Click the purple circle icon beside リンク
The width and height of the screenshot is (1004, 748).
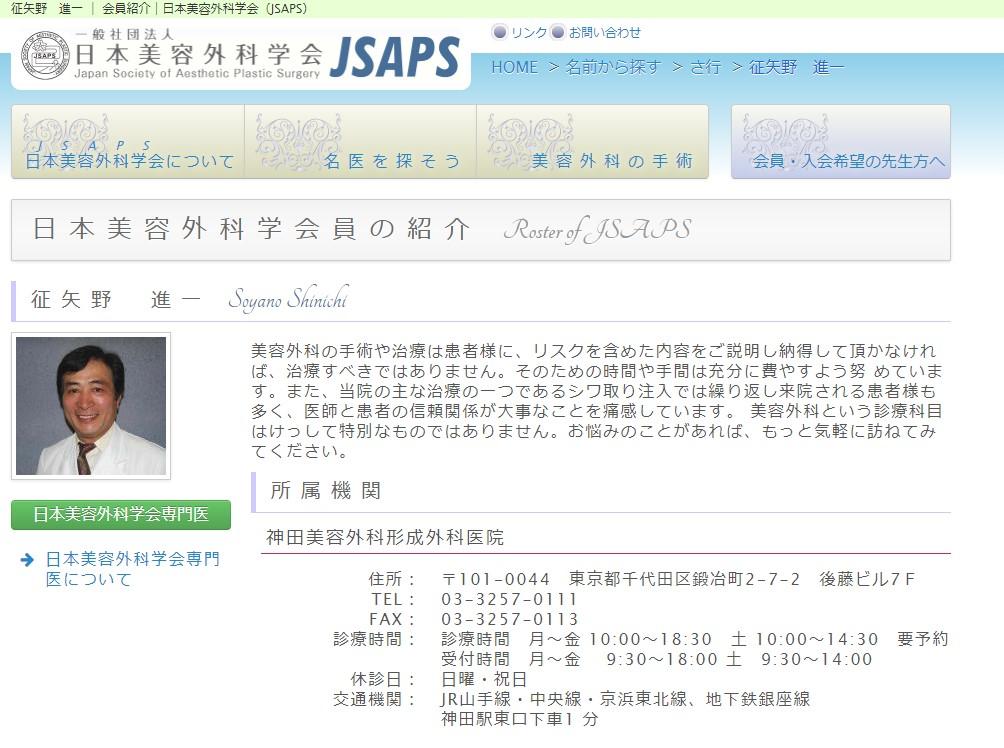498,31
